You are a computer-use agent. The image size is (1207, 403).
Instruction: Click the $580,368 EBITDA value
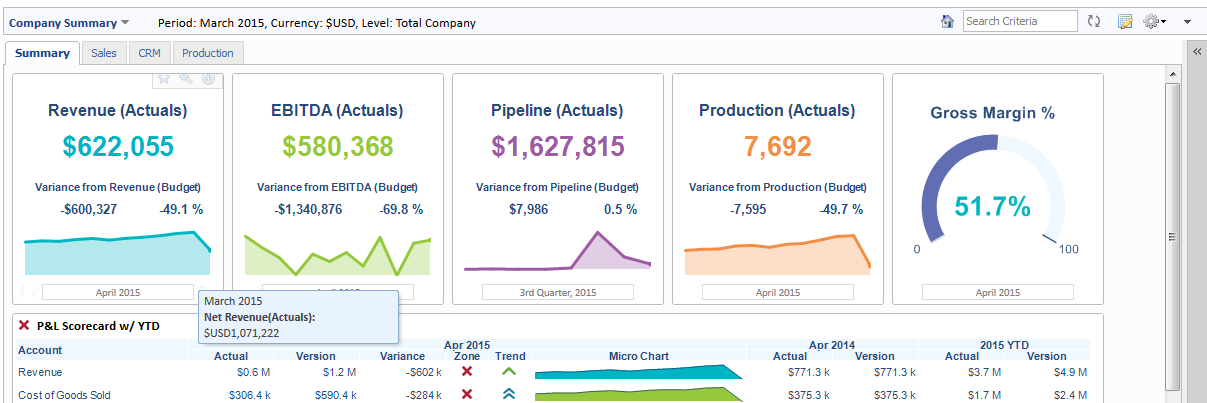coord(337,147)
